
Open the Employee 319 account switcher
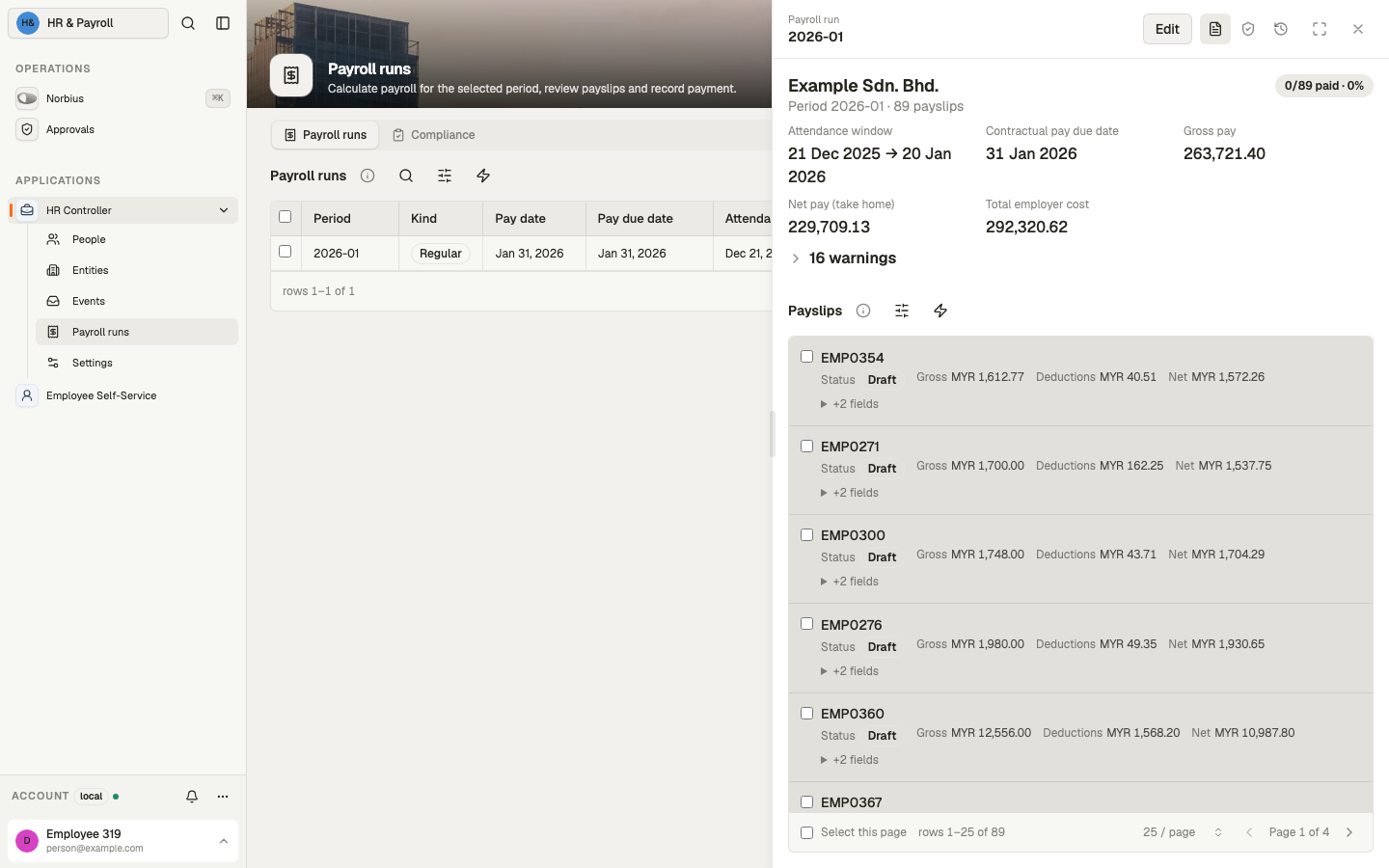[123, 841]
